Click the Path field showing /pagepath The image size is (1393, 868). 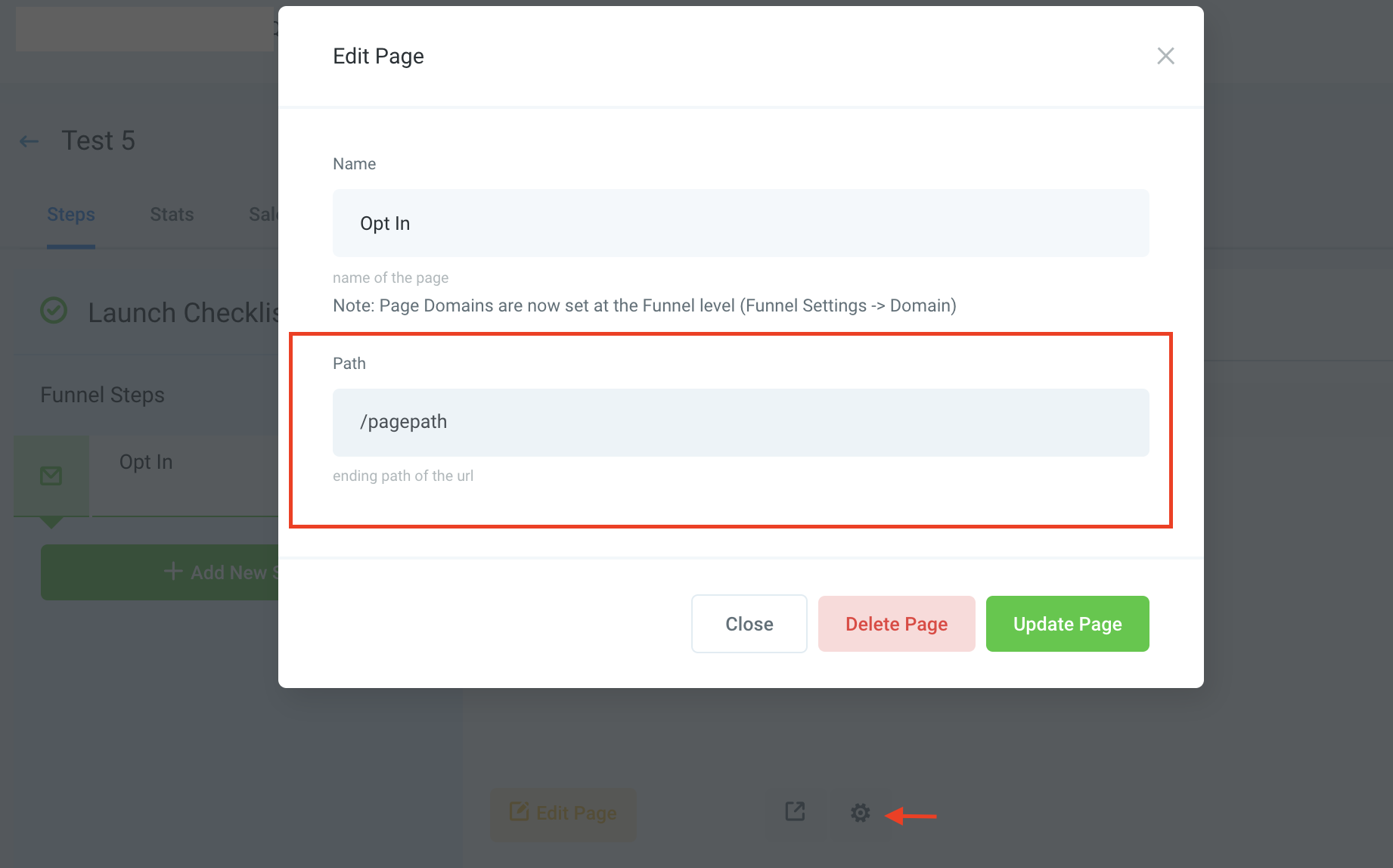pyautogui.click(x=740, y=422)
